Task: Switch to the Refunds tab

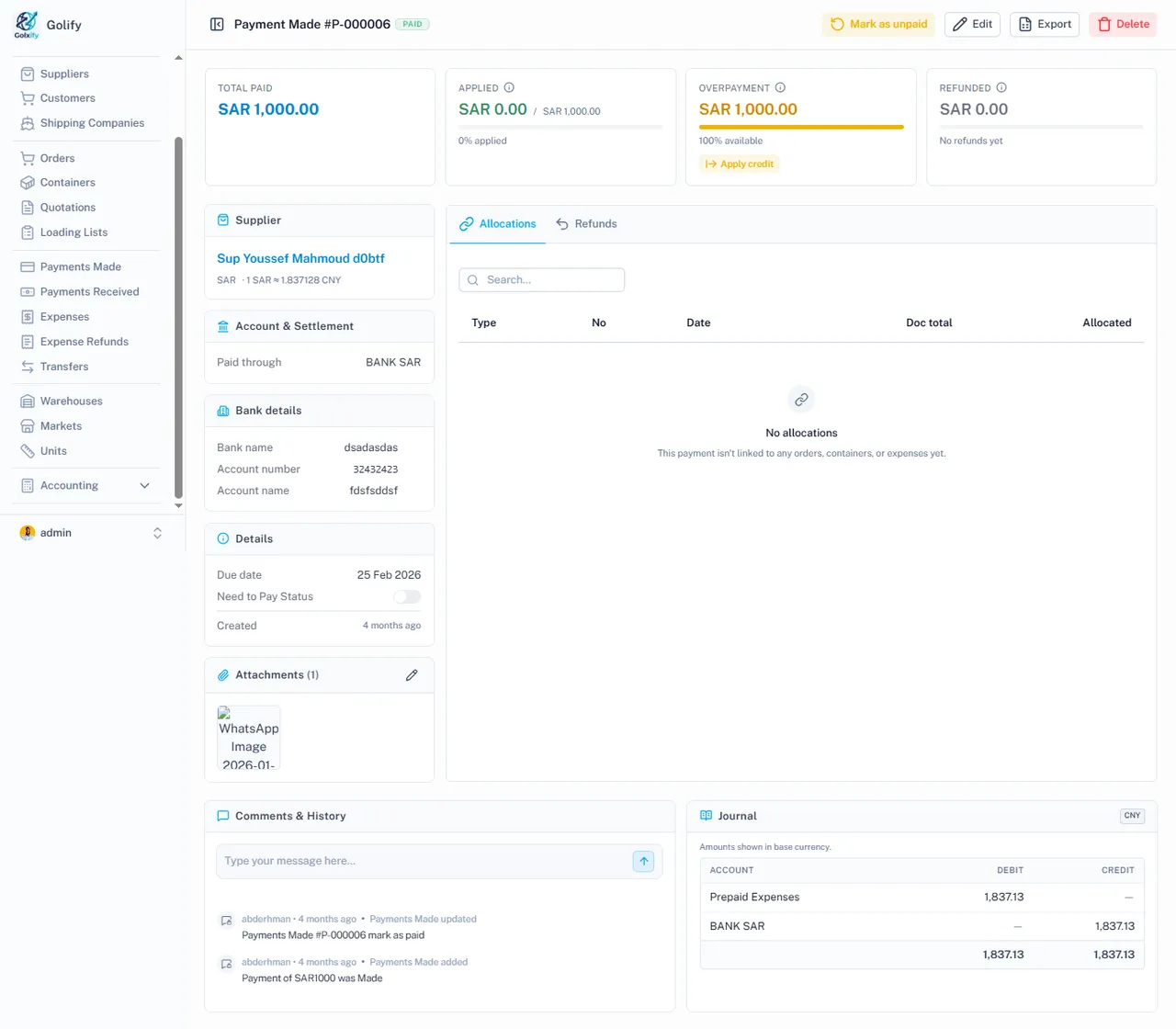Action: coord(586,224)
